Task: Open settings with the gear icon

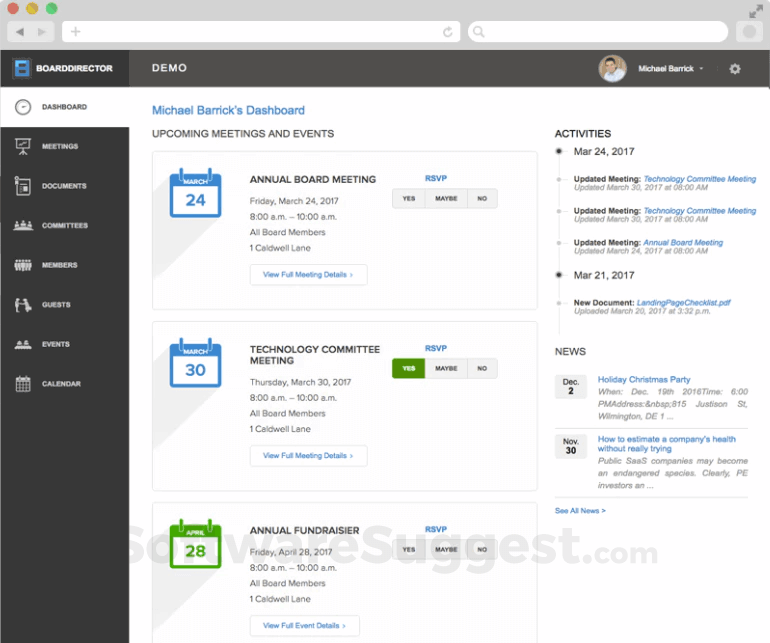Action: (735, 69)
